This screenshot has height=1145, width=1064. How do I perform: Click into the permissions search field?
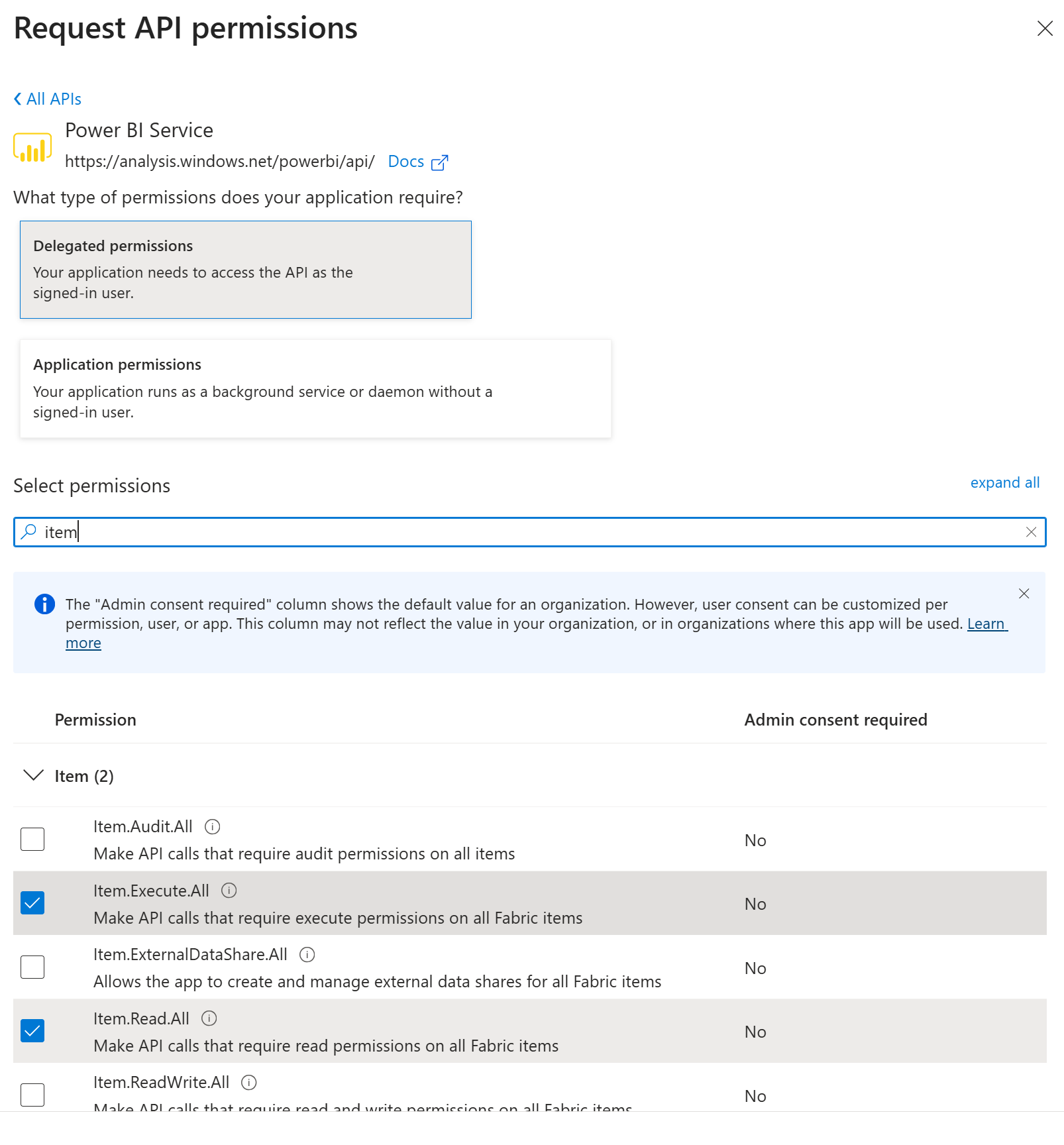[x=530, y=532]
